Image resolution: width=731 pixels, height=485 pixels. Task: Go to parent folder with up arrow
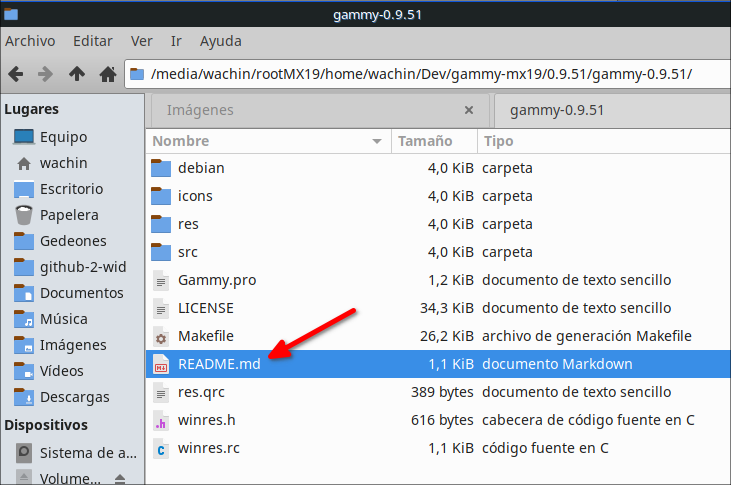[77, 74]
